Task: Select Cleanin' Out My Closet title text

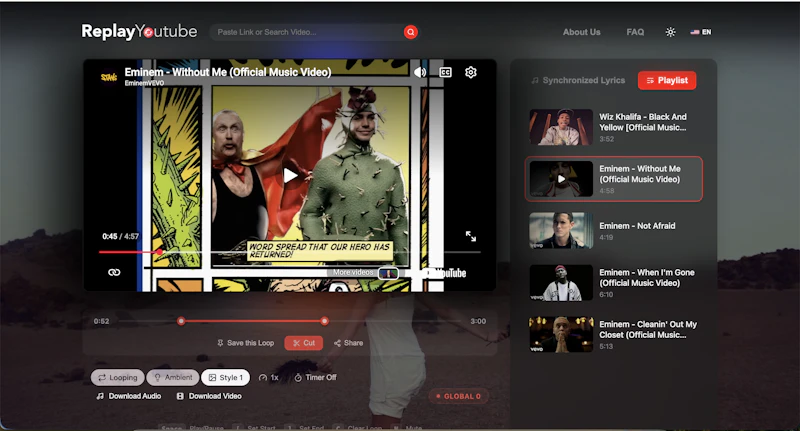Action: tap(648, 329)
